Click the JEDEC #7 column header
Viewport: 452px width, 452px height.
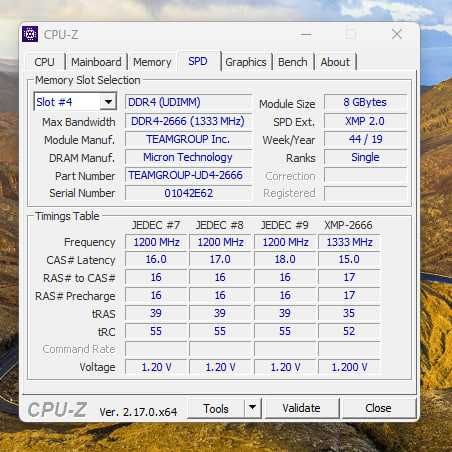(156, 225)
